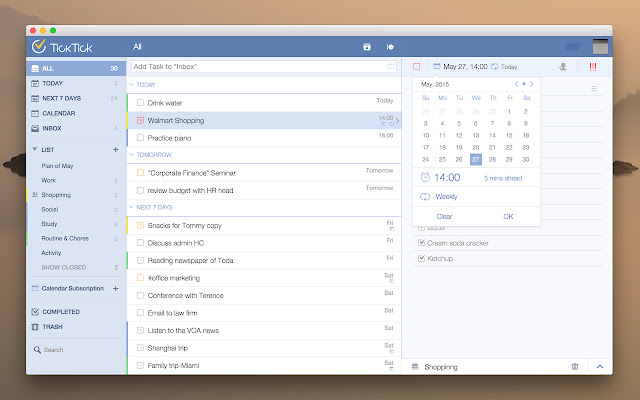Click the Add Task to Inbox field
The image size is (640, 400).
(x=260, y=66)
